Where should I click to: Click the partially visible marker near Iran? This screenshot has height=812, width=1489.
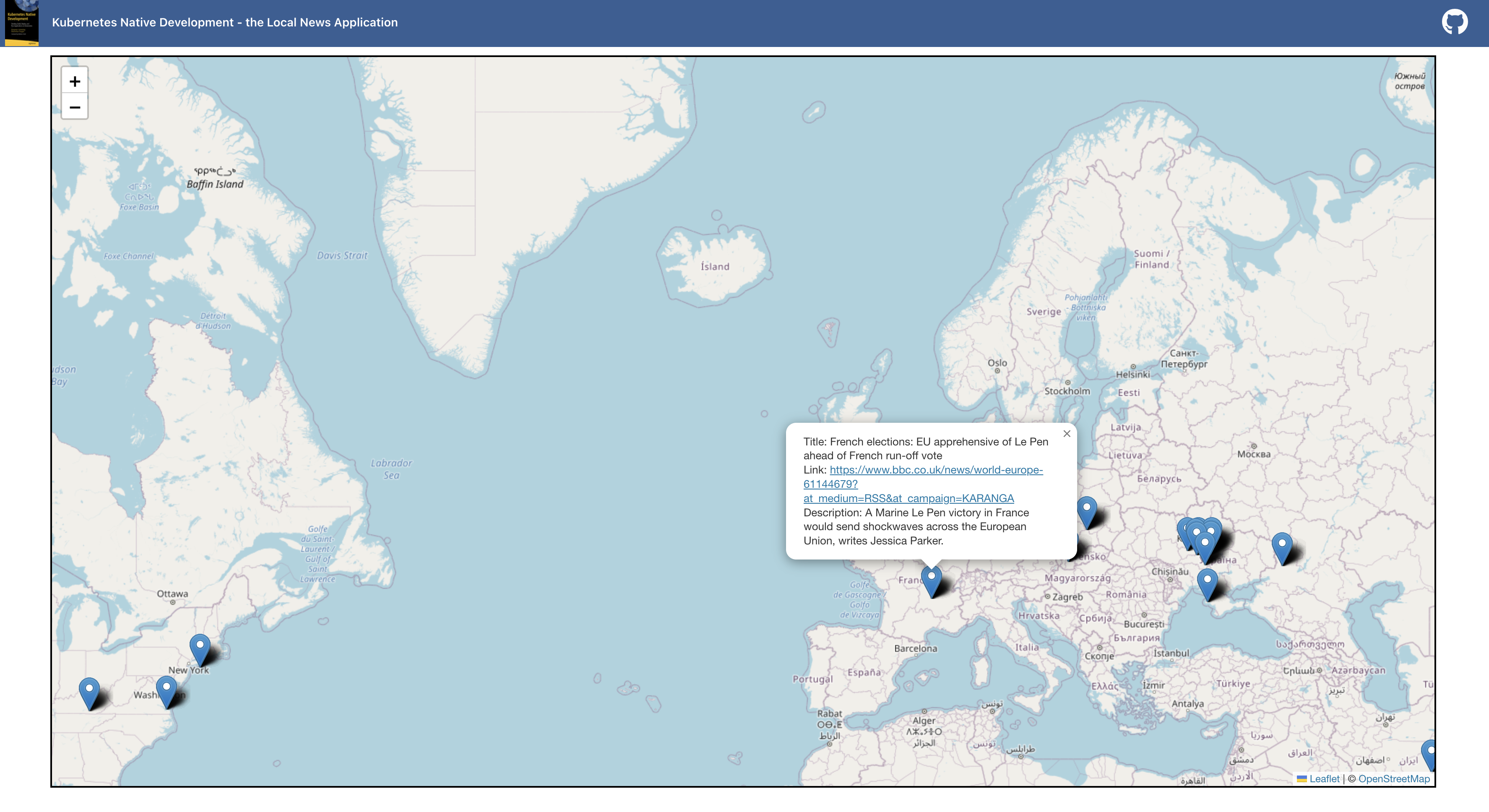point(1429,753)
